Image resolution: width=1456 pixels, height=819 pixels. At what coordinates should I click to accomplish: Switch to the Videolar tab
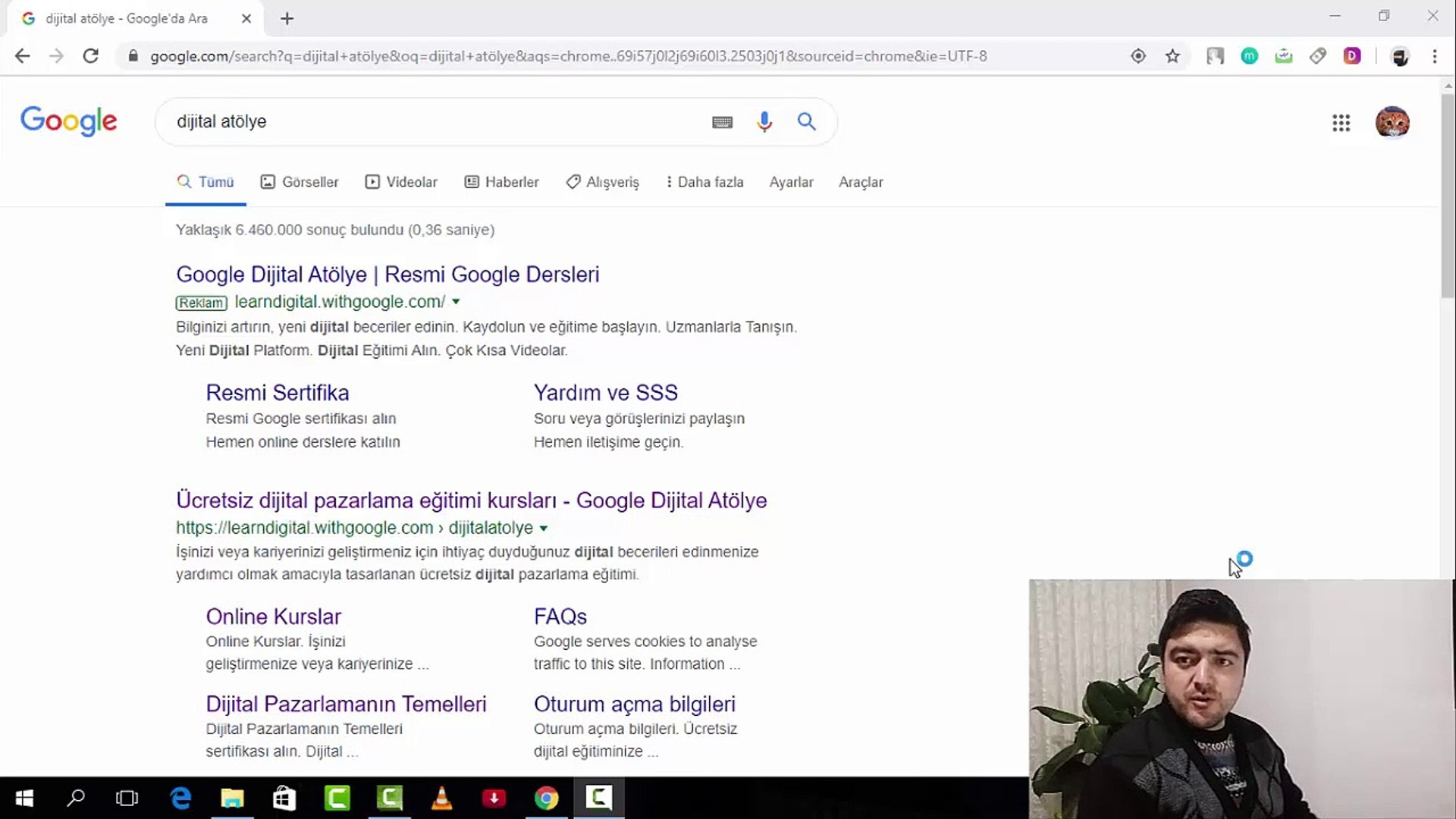pos(401,182)
